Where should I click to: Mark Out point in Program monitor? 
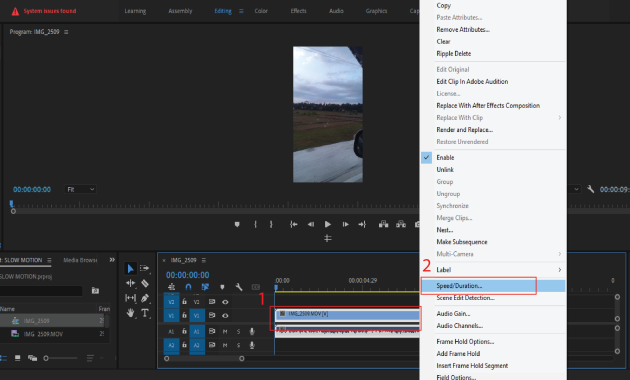click(x=271, y=225)
